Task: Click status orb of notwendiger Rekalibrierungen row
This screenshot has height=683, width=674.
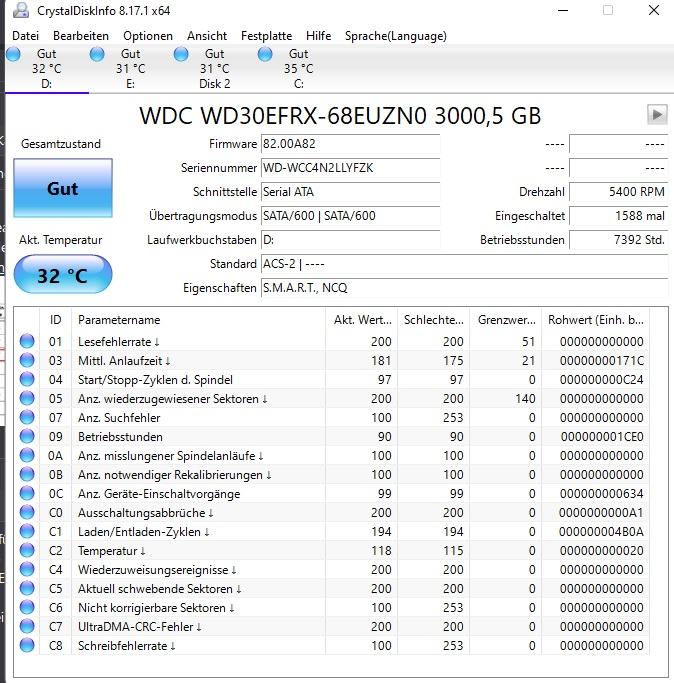Action: click(27, 474)
